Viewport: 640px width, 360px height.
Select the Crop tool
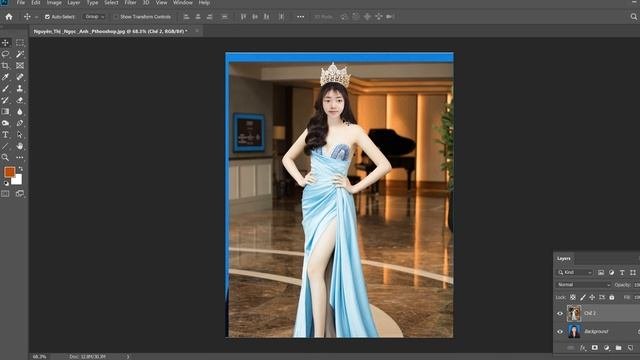tap(5, 65)
